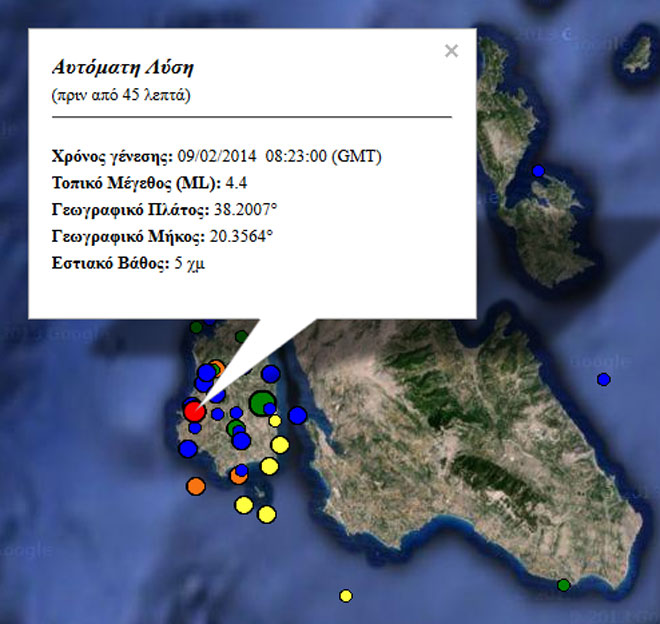Click the green marker on Kefalonia's southeastern coast
This screenshot has height=624, width=660.
tap(564, 585)
